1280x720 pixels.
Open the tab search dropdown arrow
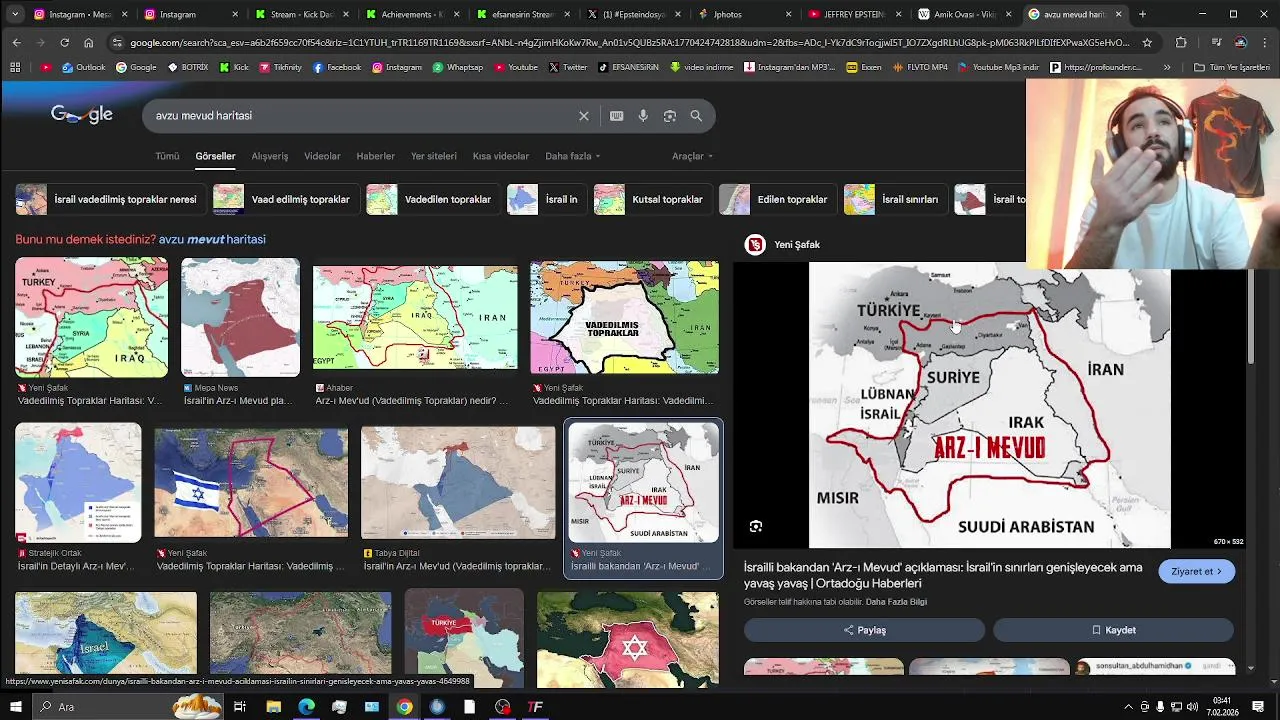point(14,14)
